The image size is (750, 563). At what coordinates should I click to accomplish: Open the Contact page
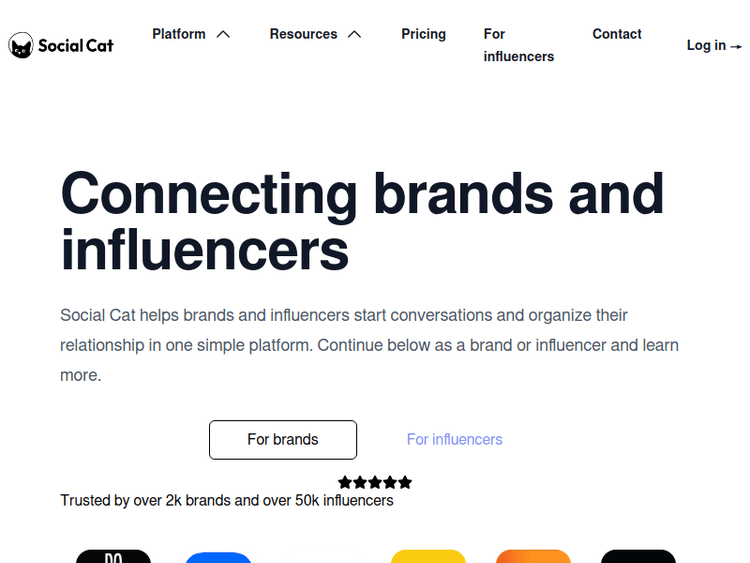[x=617, y=34]
